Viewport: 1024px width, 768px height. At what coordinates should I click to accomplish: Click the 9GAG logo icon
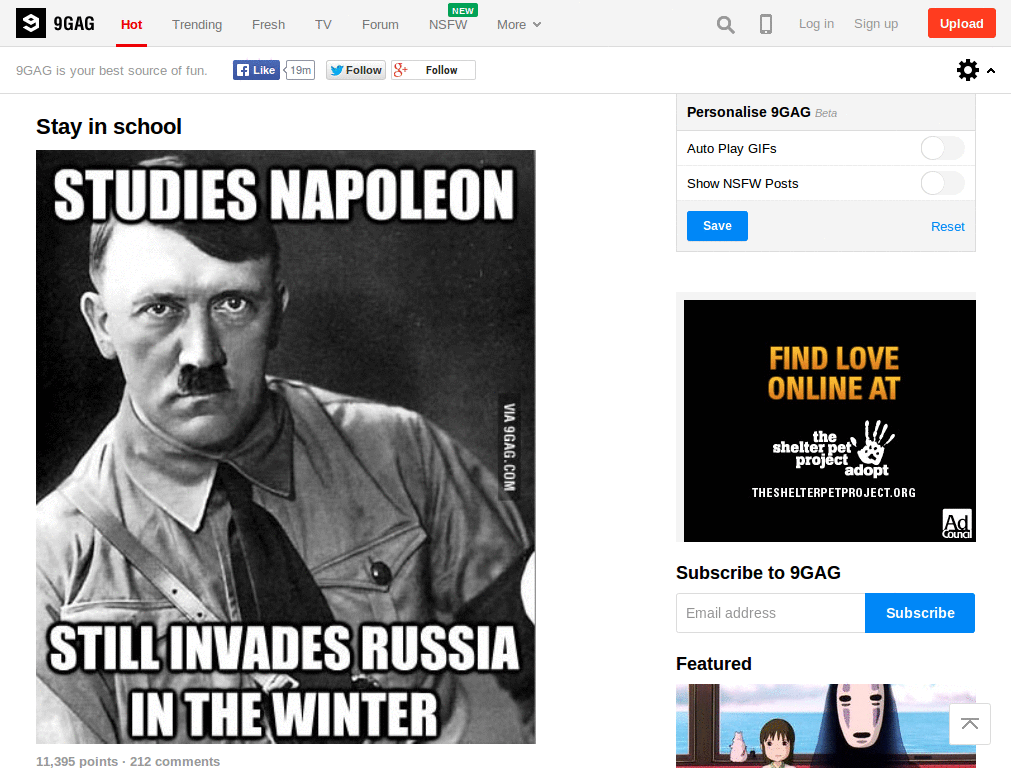point(31,24)
